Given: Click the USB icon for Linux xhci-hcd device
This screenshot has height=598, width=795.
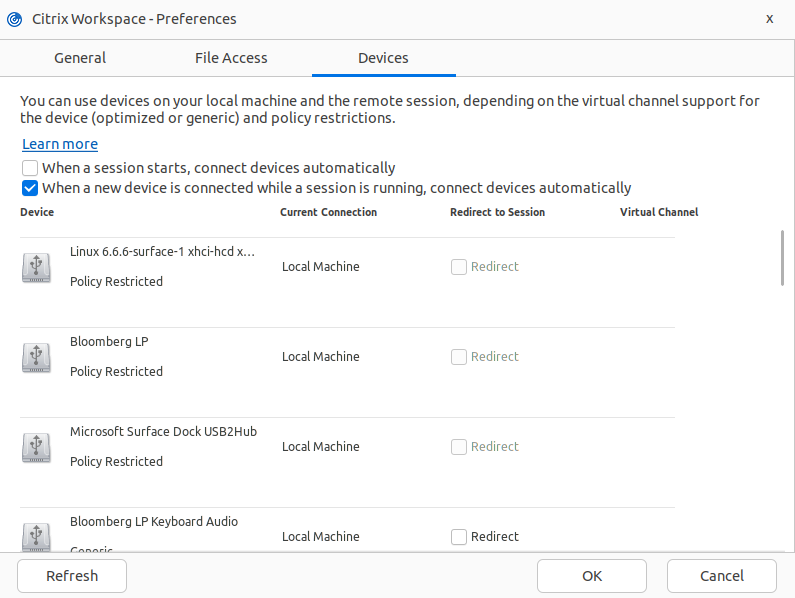Looking at the screenshot, I should click(36, 267).
